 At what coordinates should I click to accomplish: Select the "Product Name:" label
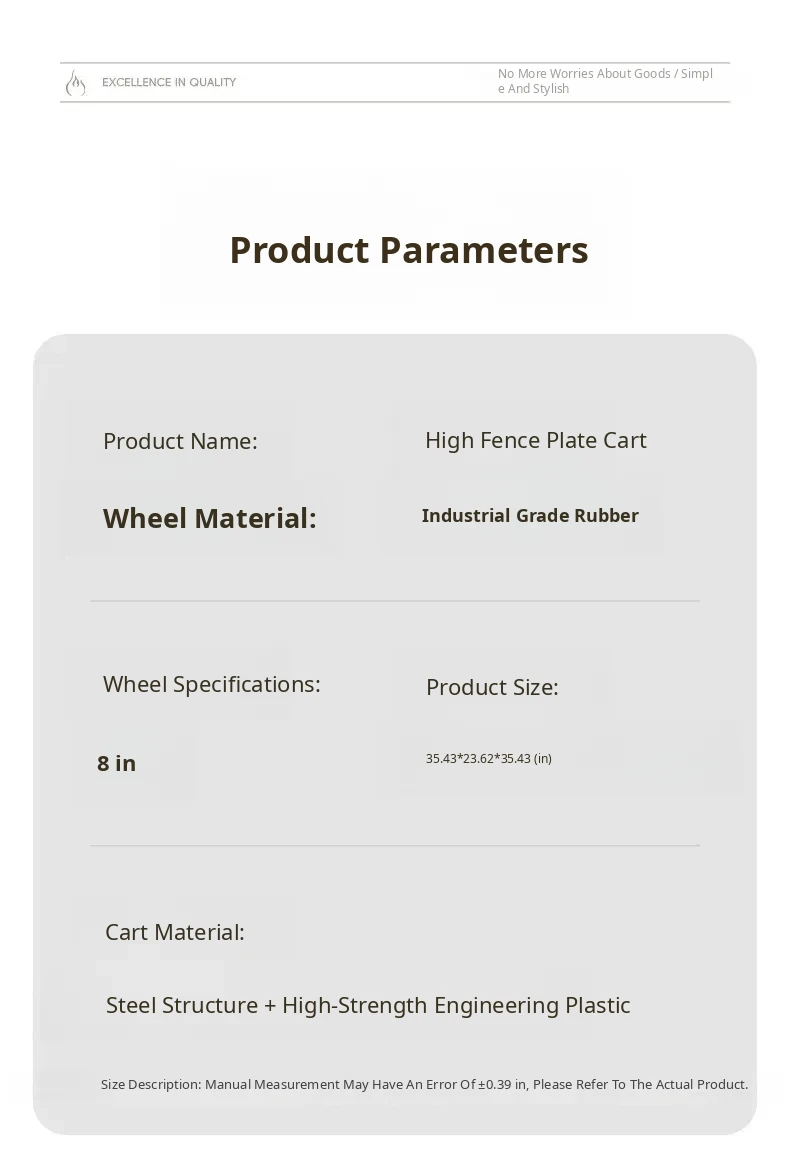coord(180,441)
